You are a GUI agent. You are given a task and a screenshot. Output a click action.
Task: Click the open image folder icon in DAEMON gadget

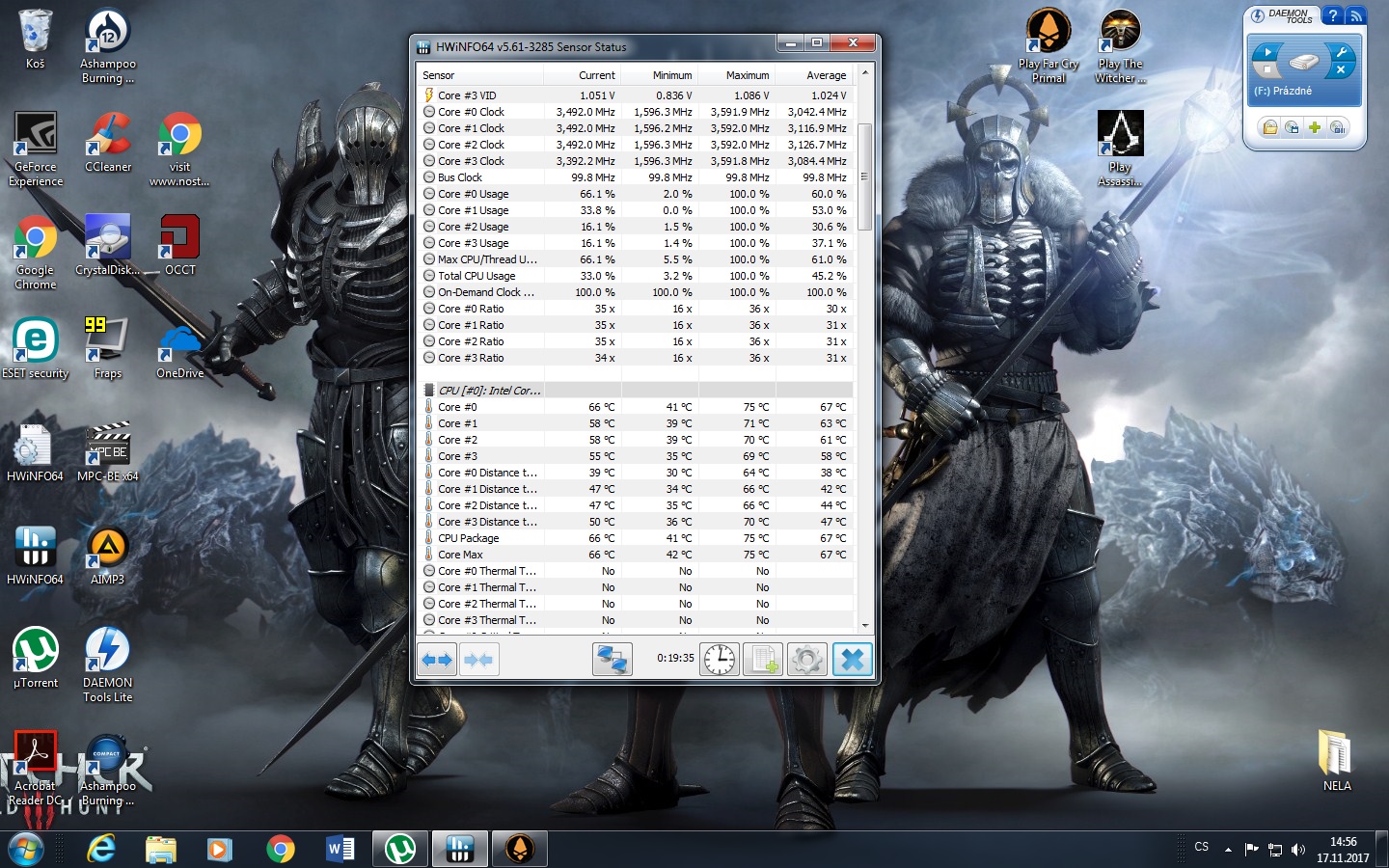tap(1269, 127)
